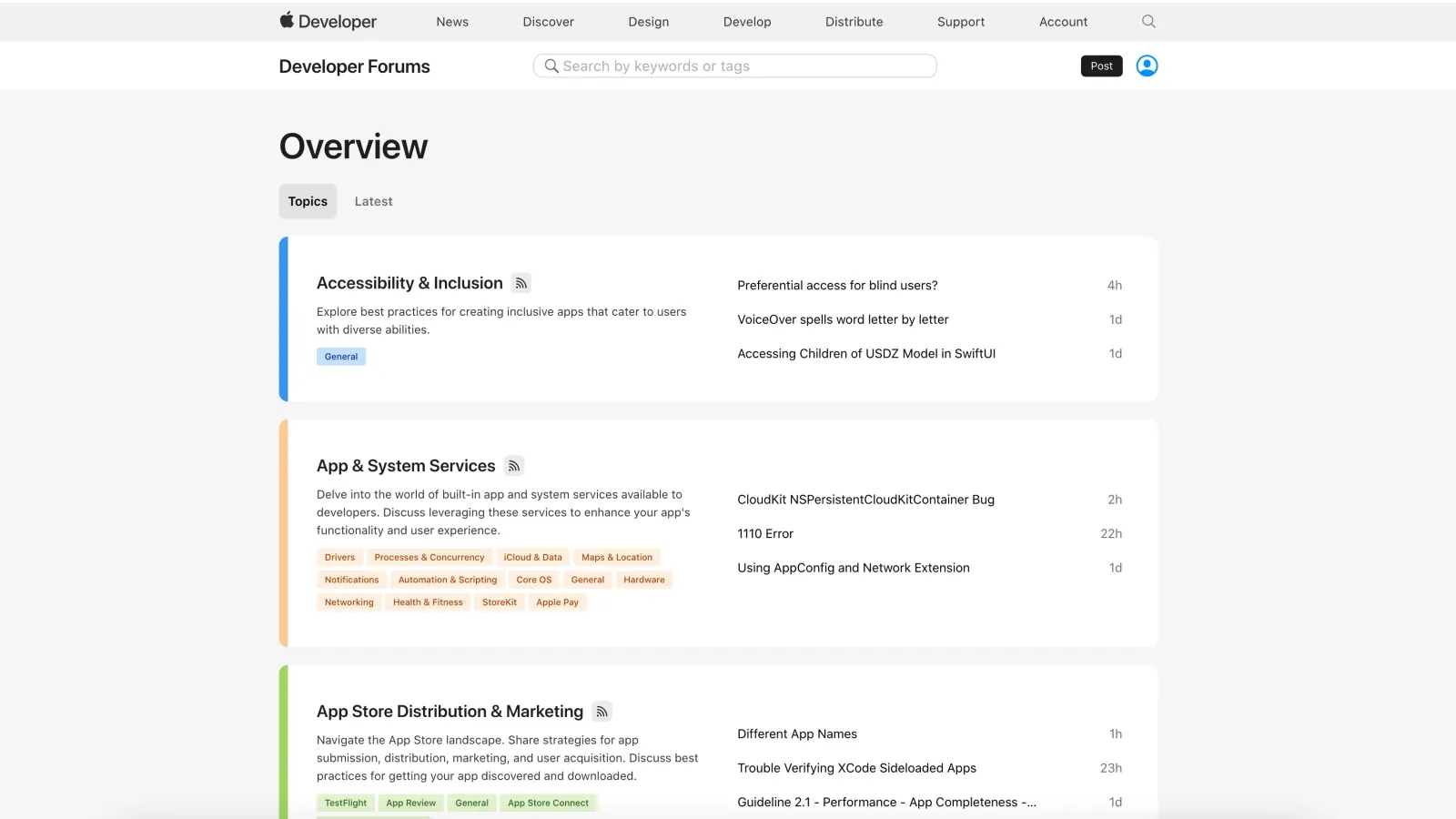This screenshot has height=819, width=1456.
Task: Open the Distribute menu item
Action: [854, 22]
